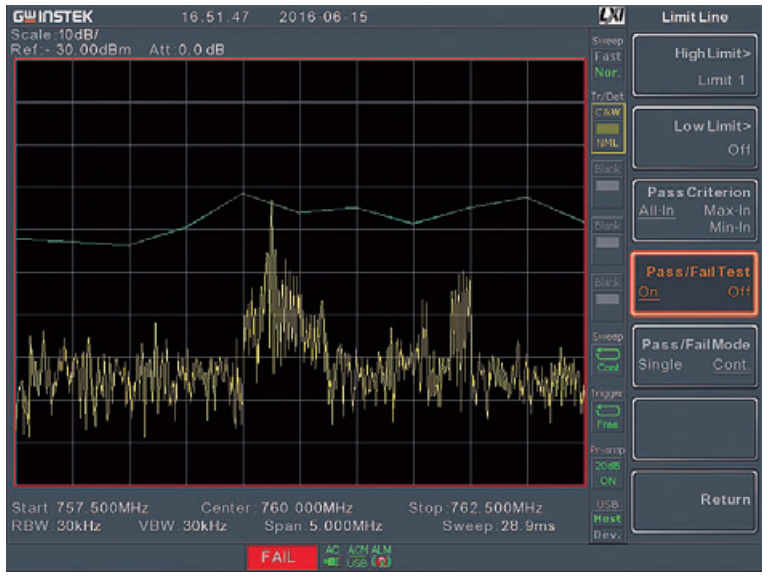Click the date display 2016-06-15

coord(323,17)
